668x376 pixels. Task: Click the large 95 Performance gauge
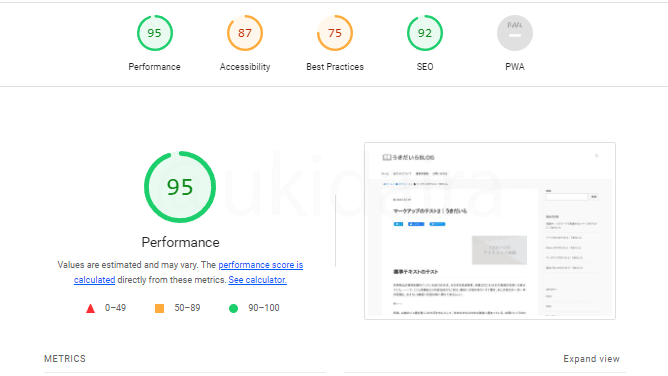180,187
